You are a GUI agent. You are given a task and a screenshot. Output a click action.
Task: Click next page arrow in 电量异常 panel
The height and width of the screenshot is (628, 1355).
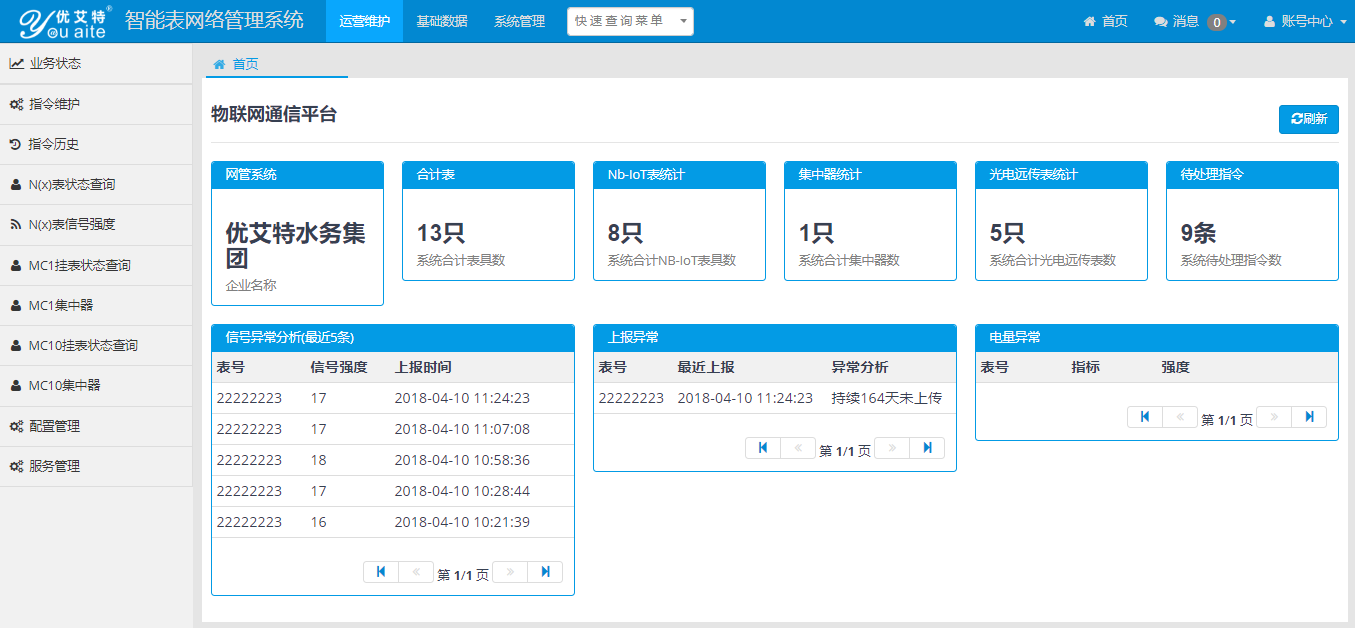(1274, 417)
